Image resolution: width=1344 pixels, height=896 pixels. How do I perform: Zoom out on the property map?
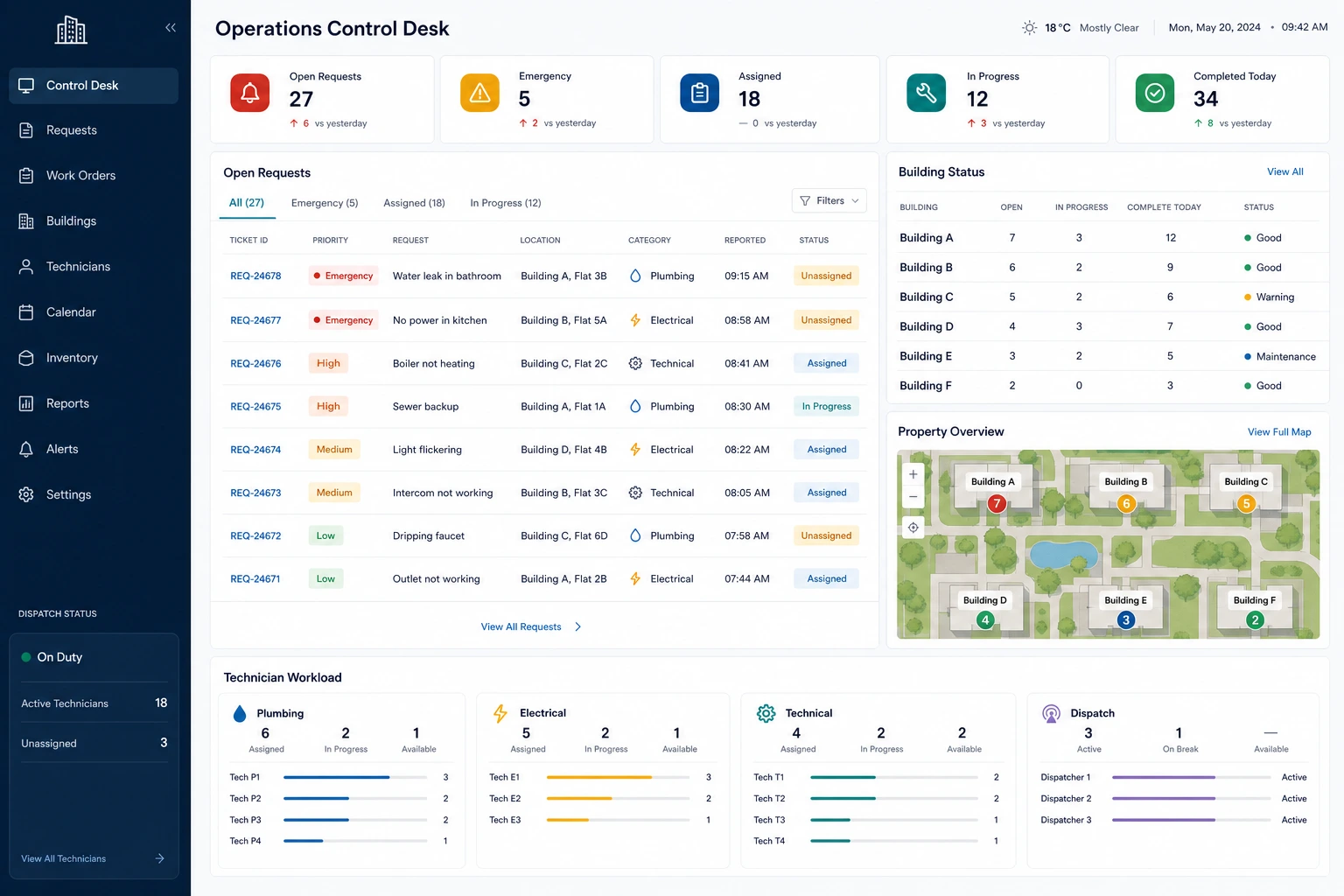pyautogui.click(x=913, y=496)
